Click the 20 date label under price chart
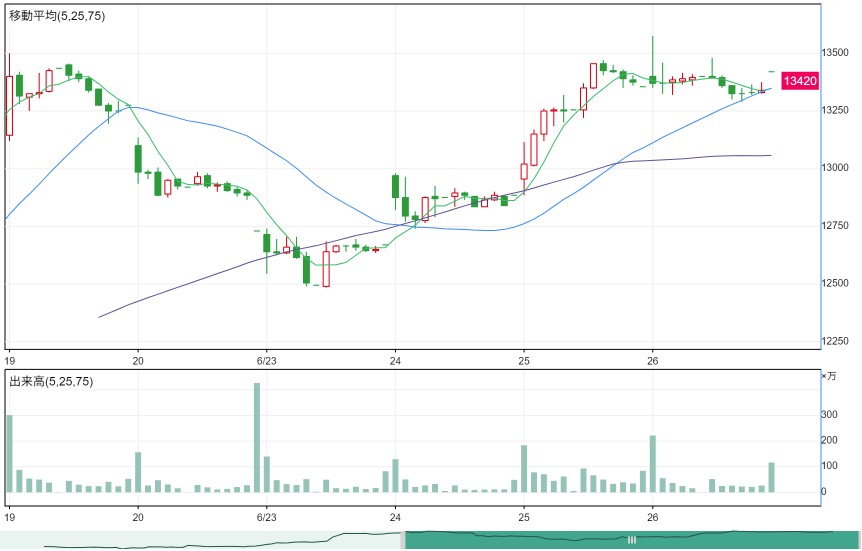Viewport: 862px width, 551px height. coord(137,361)
